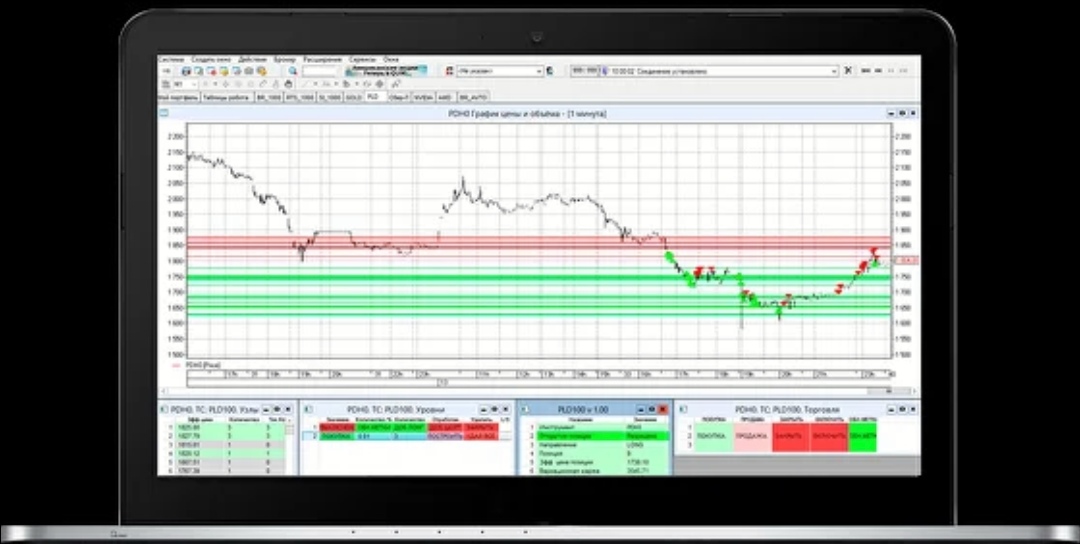Click the chart window icon in title bar
This screenshot has height=544, width=1080.
tap(164, 114)
